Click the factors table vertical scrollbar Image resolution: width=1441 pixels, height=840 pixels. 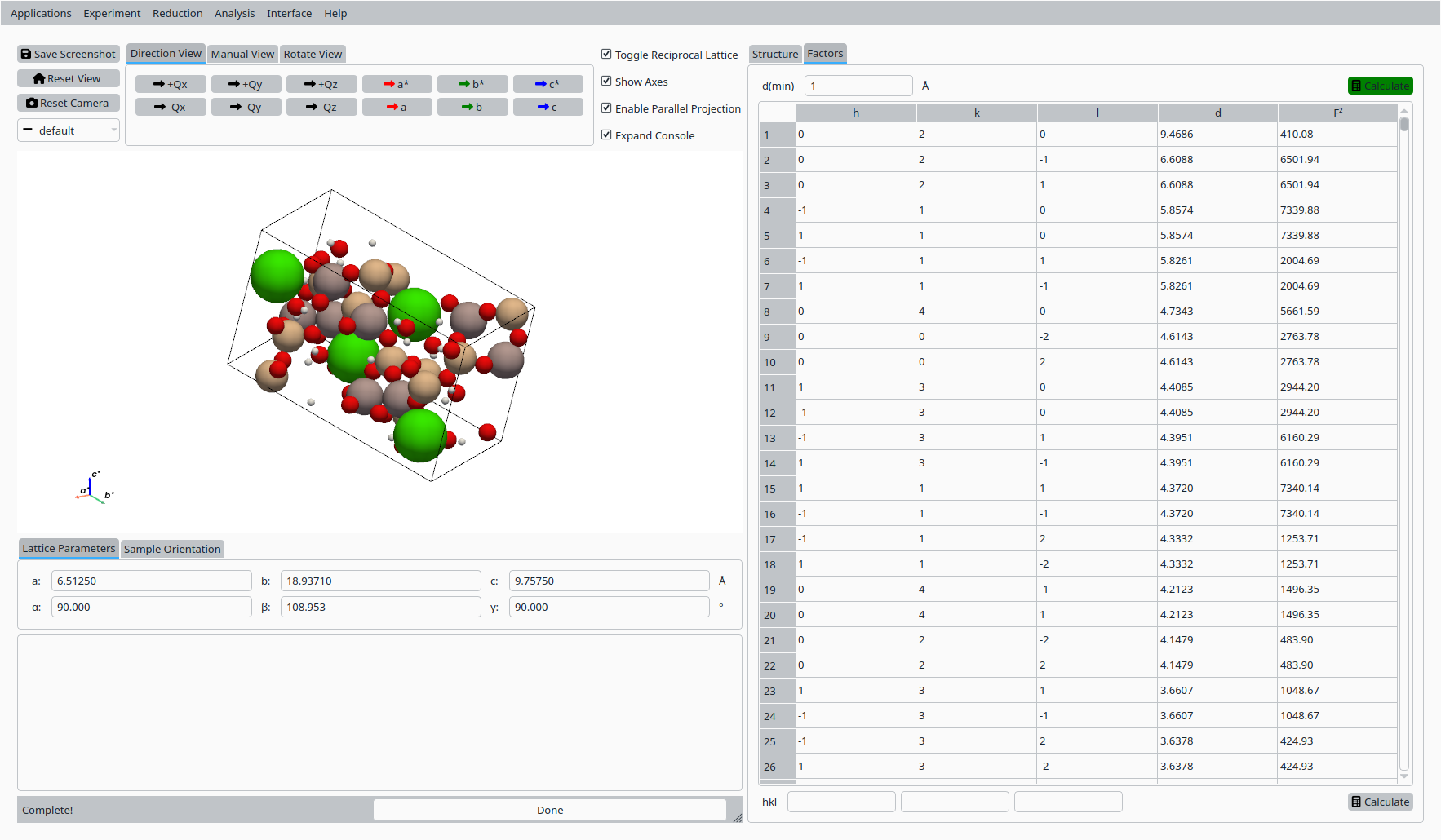pyautogui.click(x=1403, y=408)
